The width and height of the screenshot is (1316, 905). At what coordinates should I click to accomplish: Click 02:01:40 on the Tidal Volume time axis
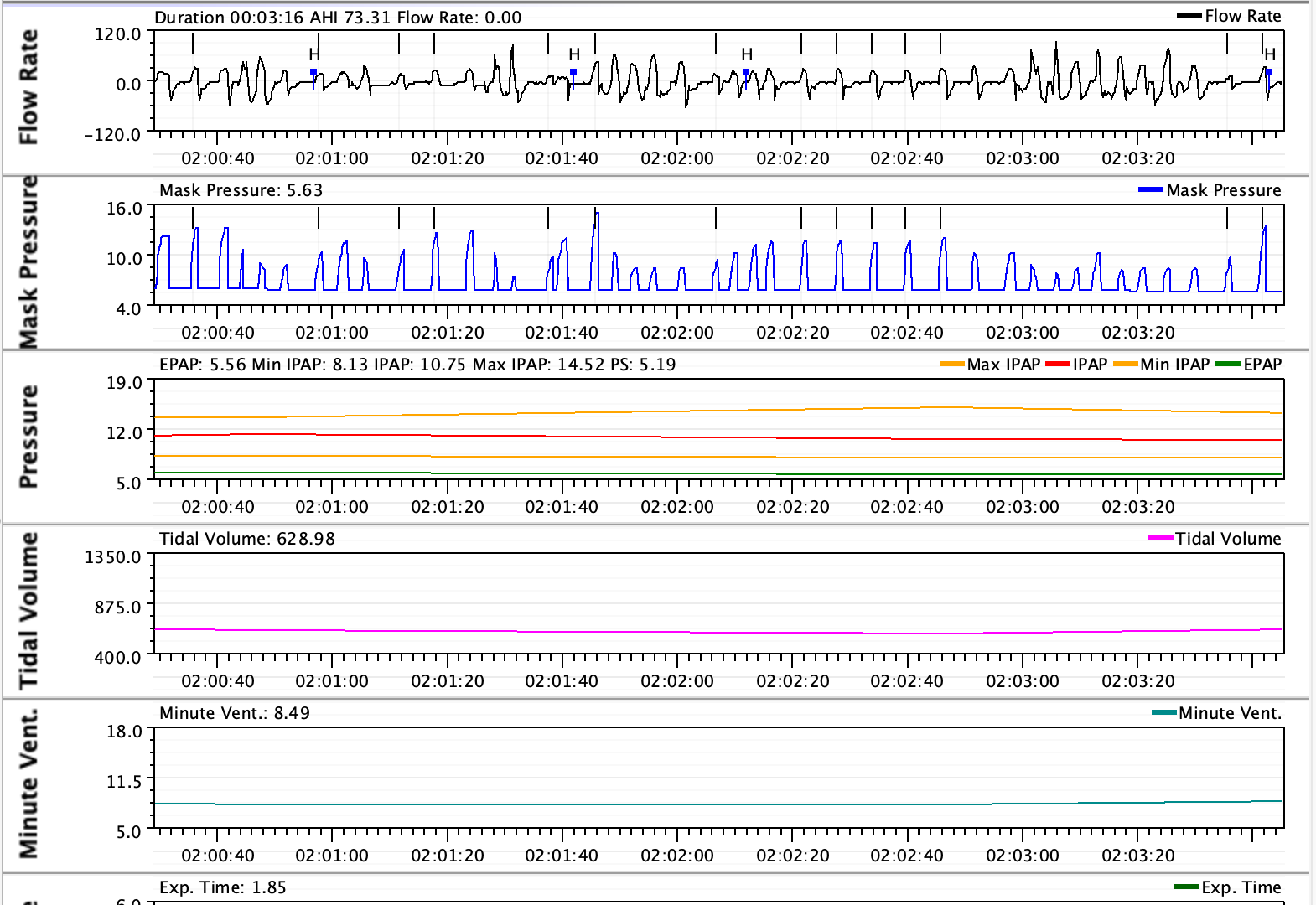562,681
